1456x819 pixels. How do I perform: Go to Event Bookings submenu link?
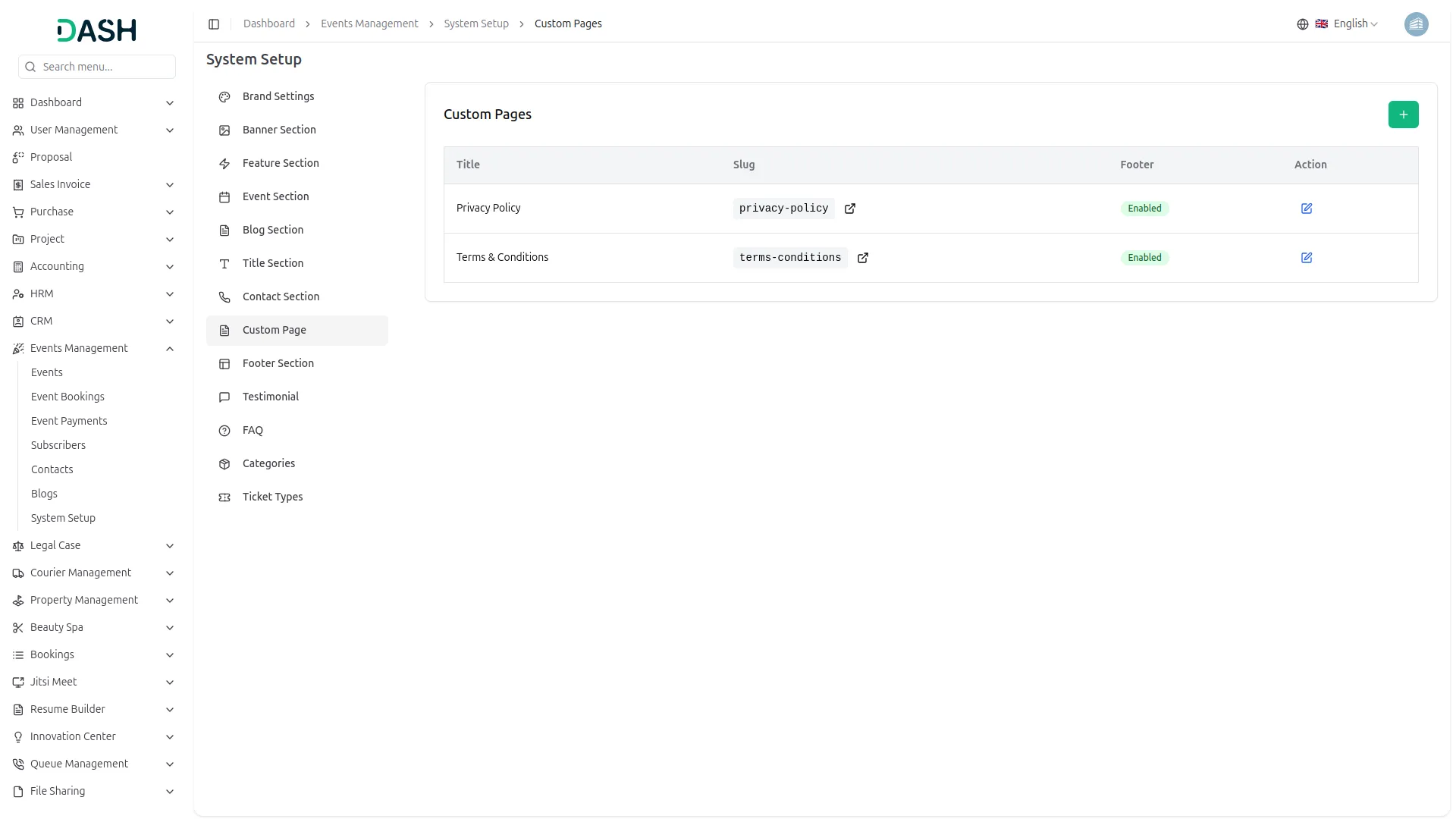point(67,397)
